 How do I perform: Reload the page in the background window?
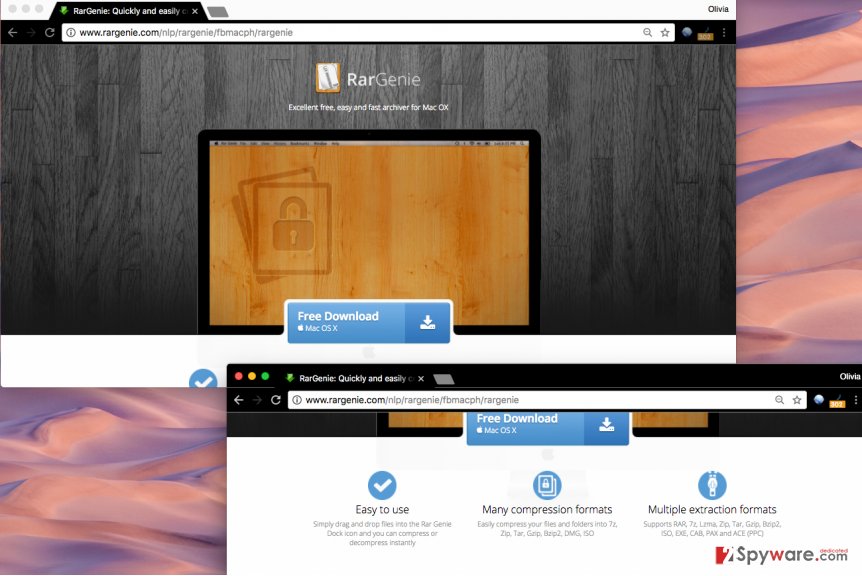click(49, 32)
